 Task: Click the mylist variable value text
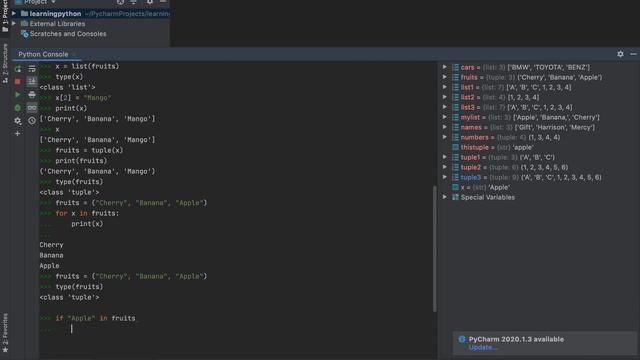[x=556, y=117]
